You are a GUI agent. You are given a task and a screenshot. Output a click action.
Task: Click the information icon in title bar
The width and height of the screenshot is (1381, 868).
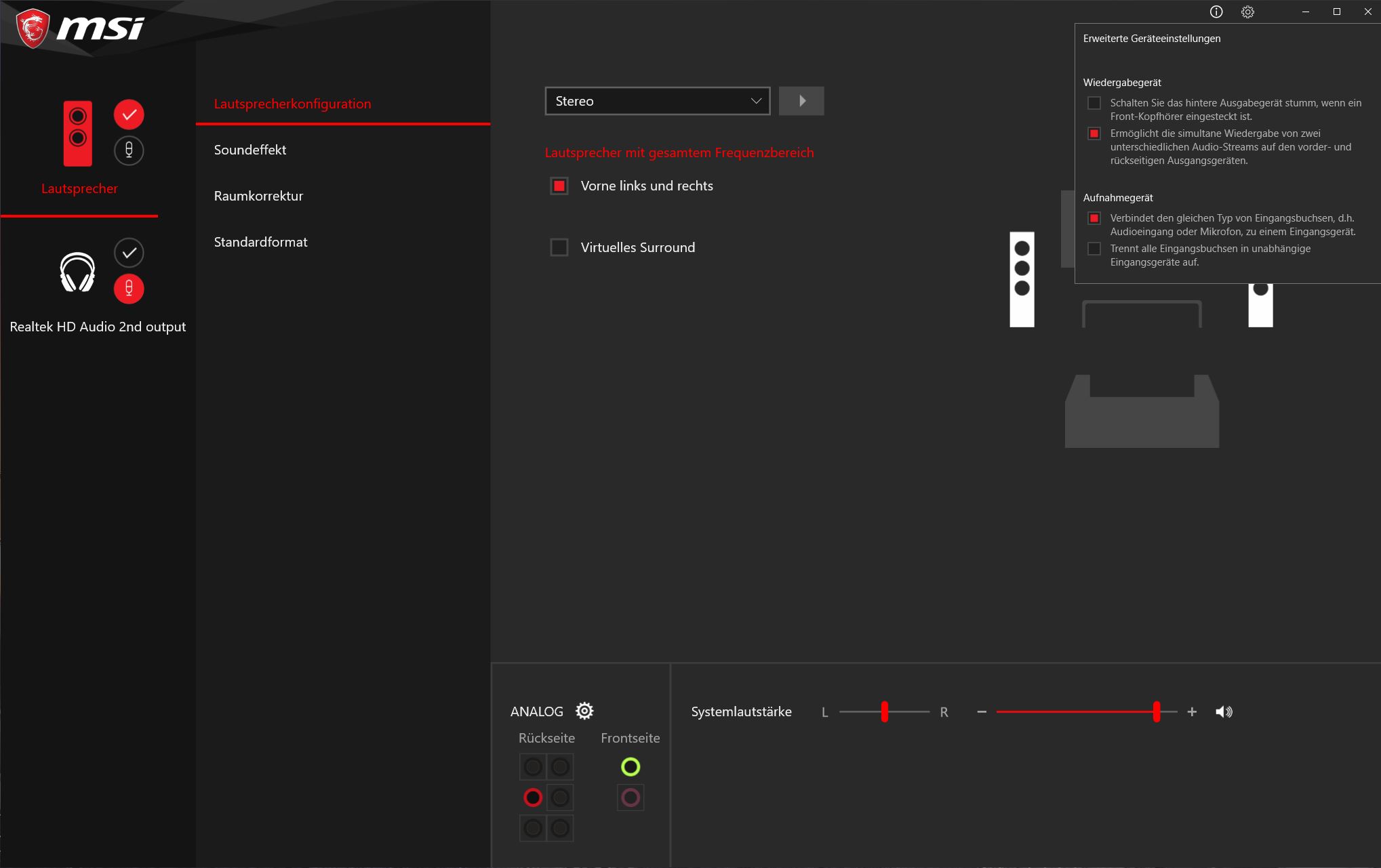(1216, 12)
